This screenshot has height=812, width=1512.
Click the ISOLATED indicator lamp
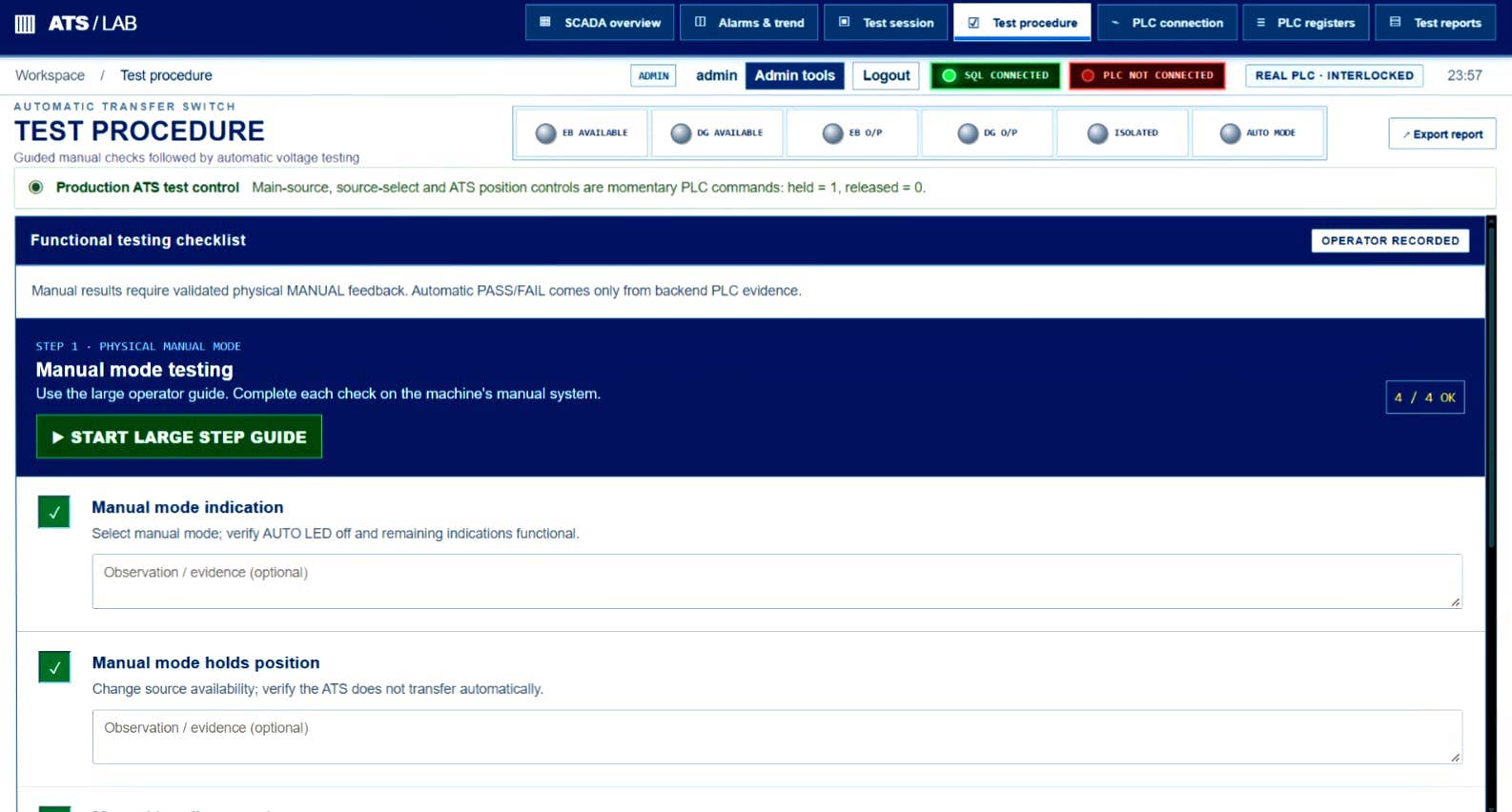pos(1098,133)
